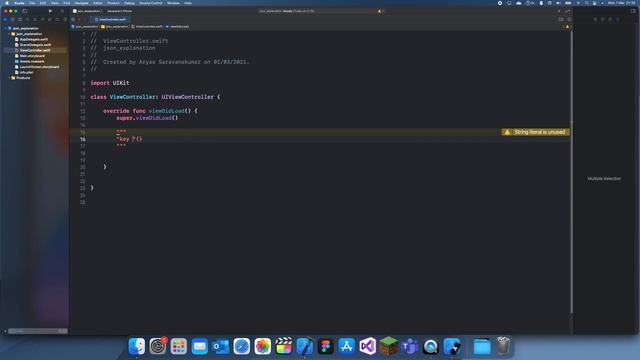Click viewDidLoad() in jump bar
The image size is (640, 360).
[x=178, y=27]
